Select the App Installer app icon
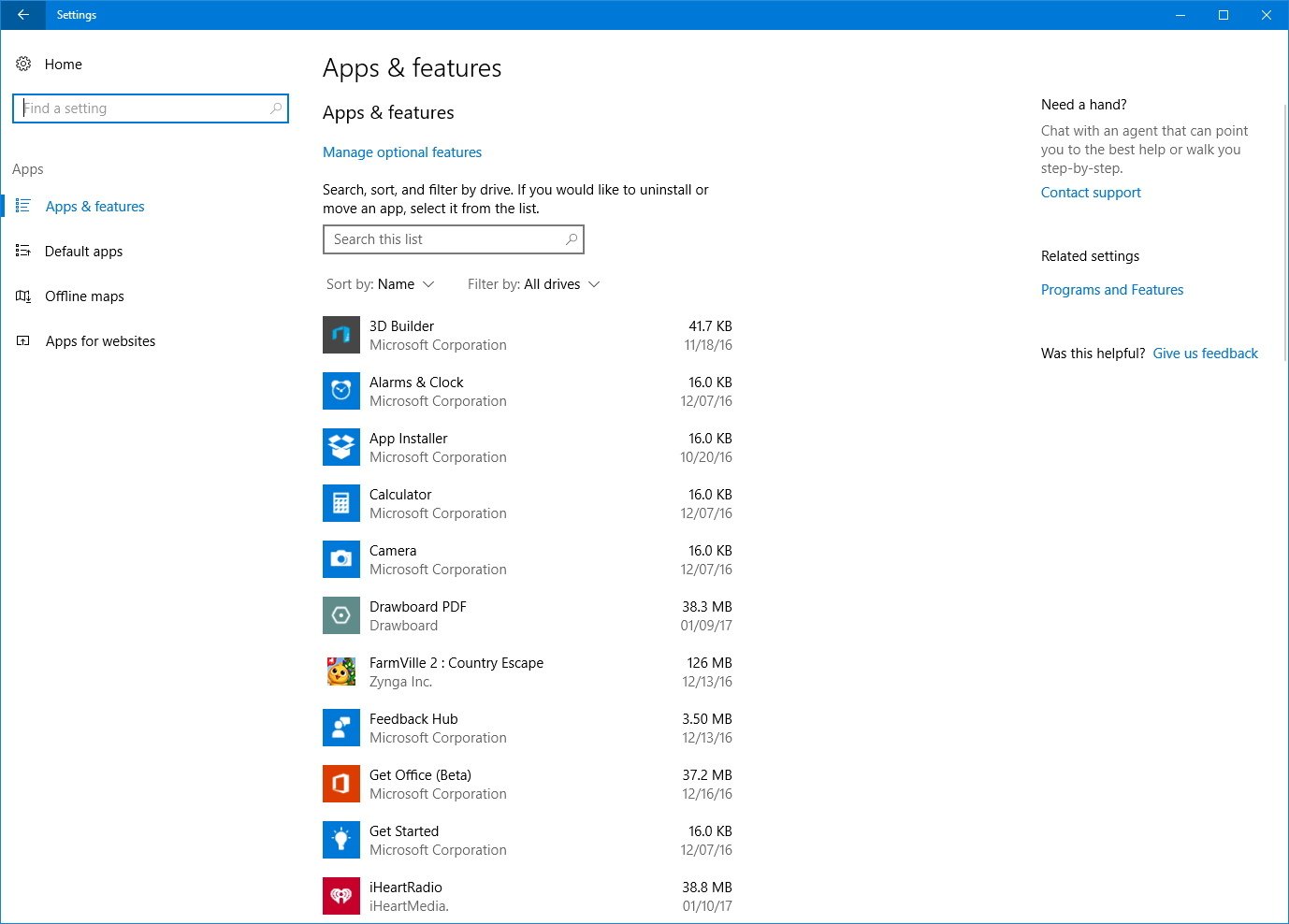This screenshot has width=1289, height=924. [x=341, y=447]
